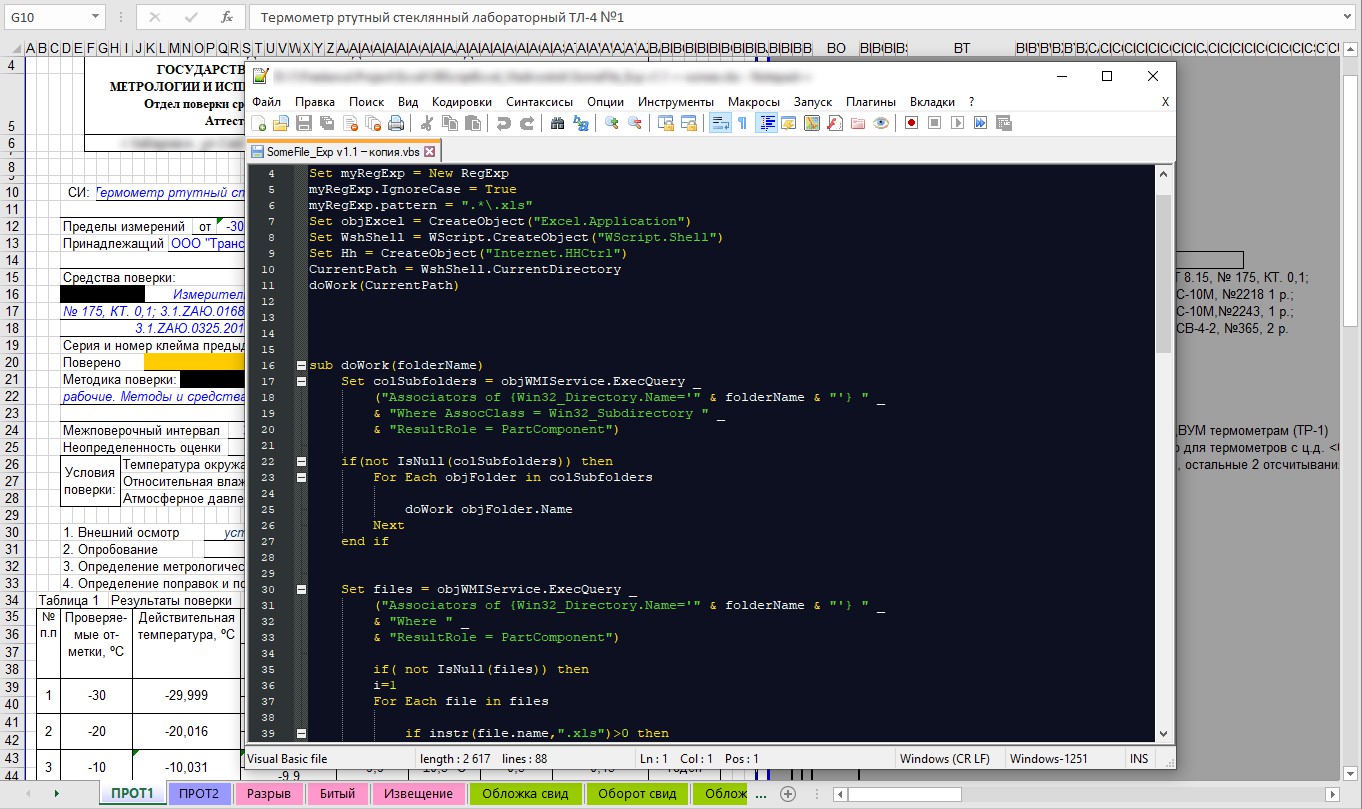Save the current vbs file via toolbar

[x=304, y=123]
